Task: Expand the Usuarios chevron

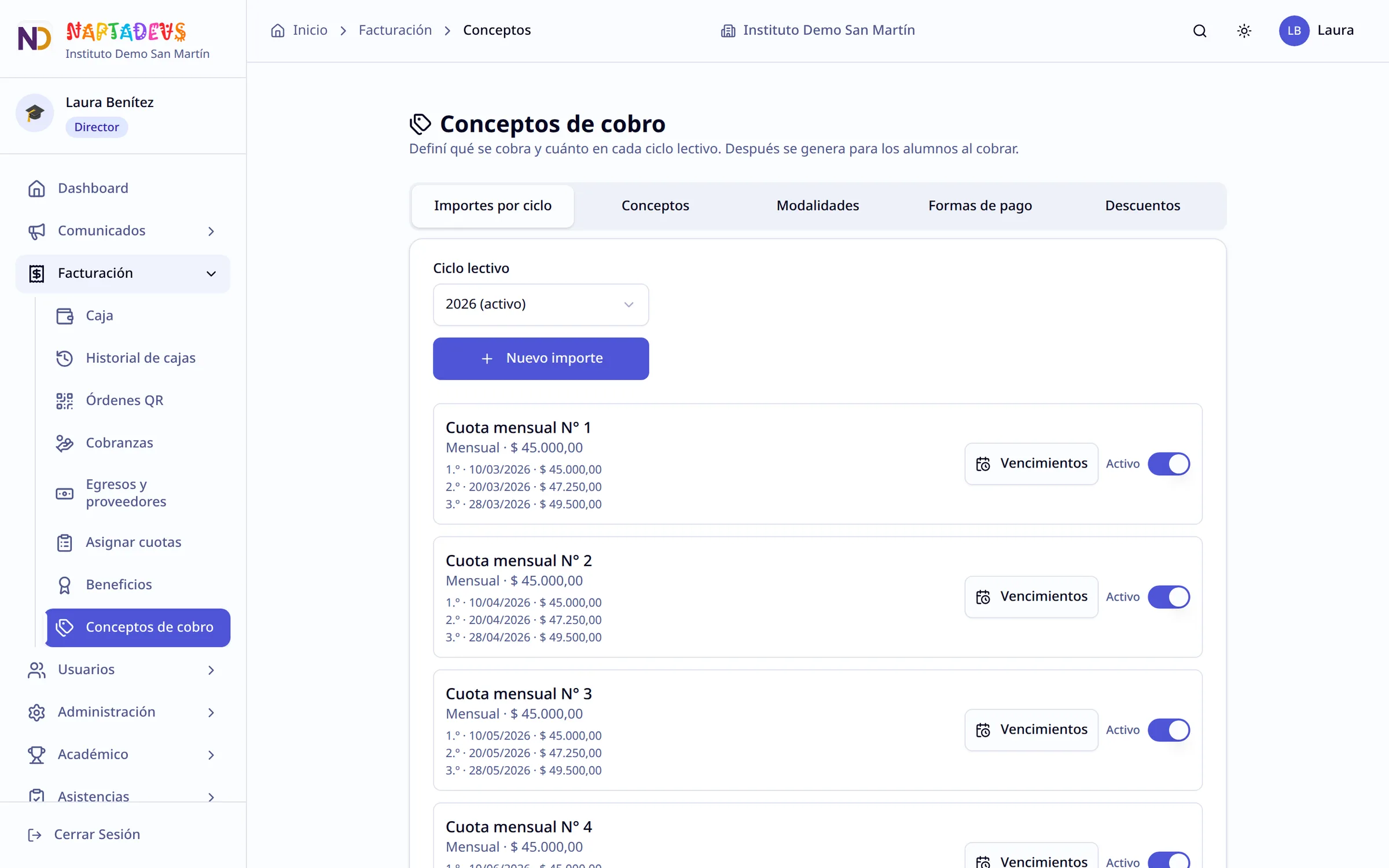Action: [211, 670]
